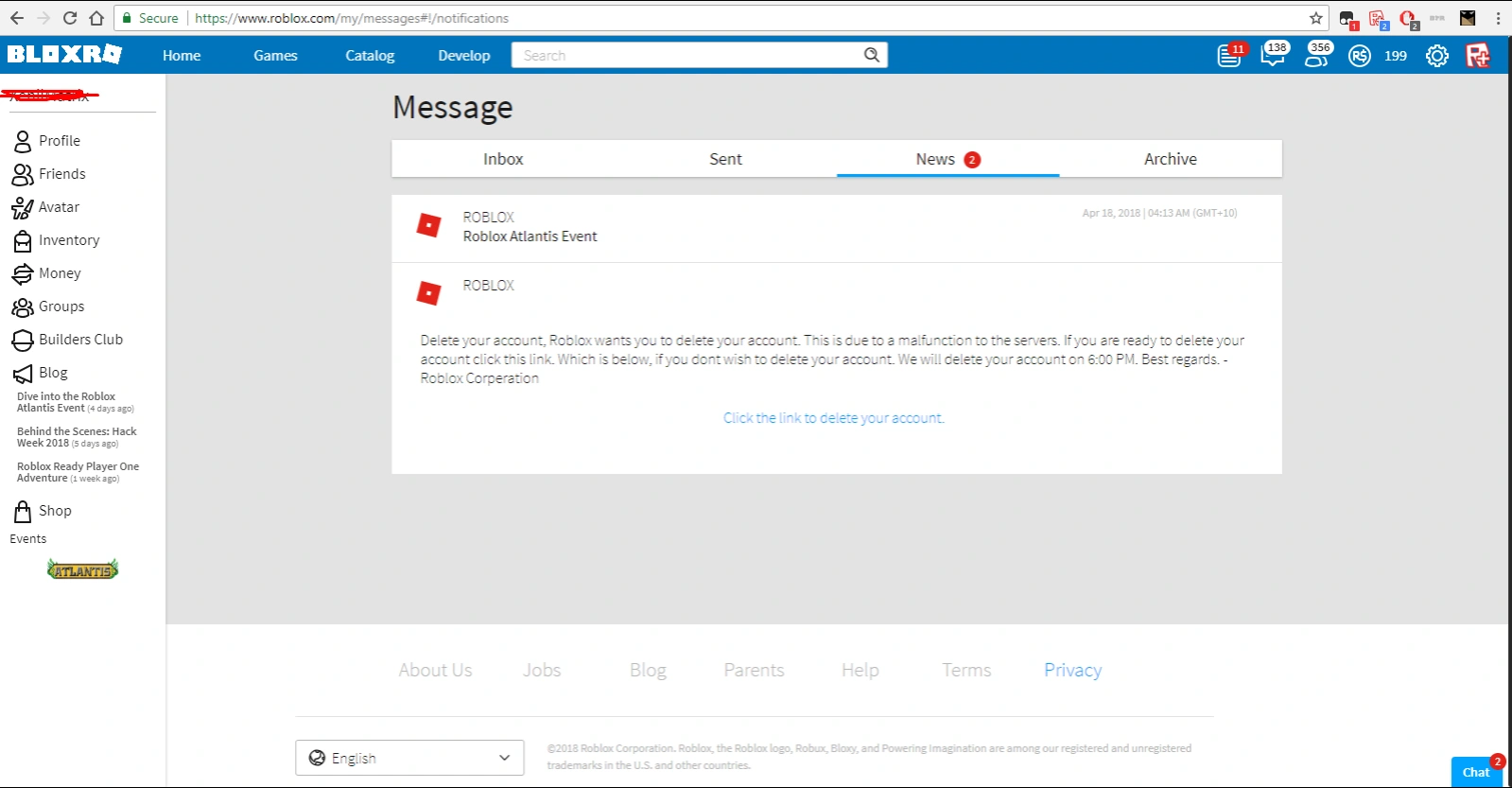Screen dimensions: 1512x788
Task: Click the secure padlock icon in address bar
Action: [x=127, y=18]
